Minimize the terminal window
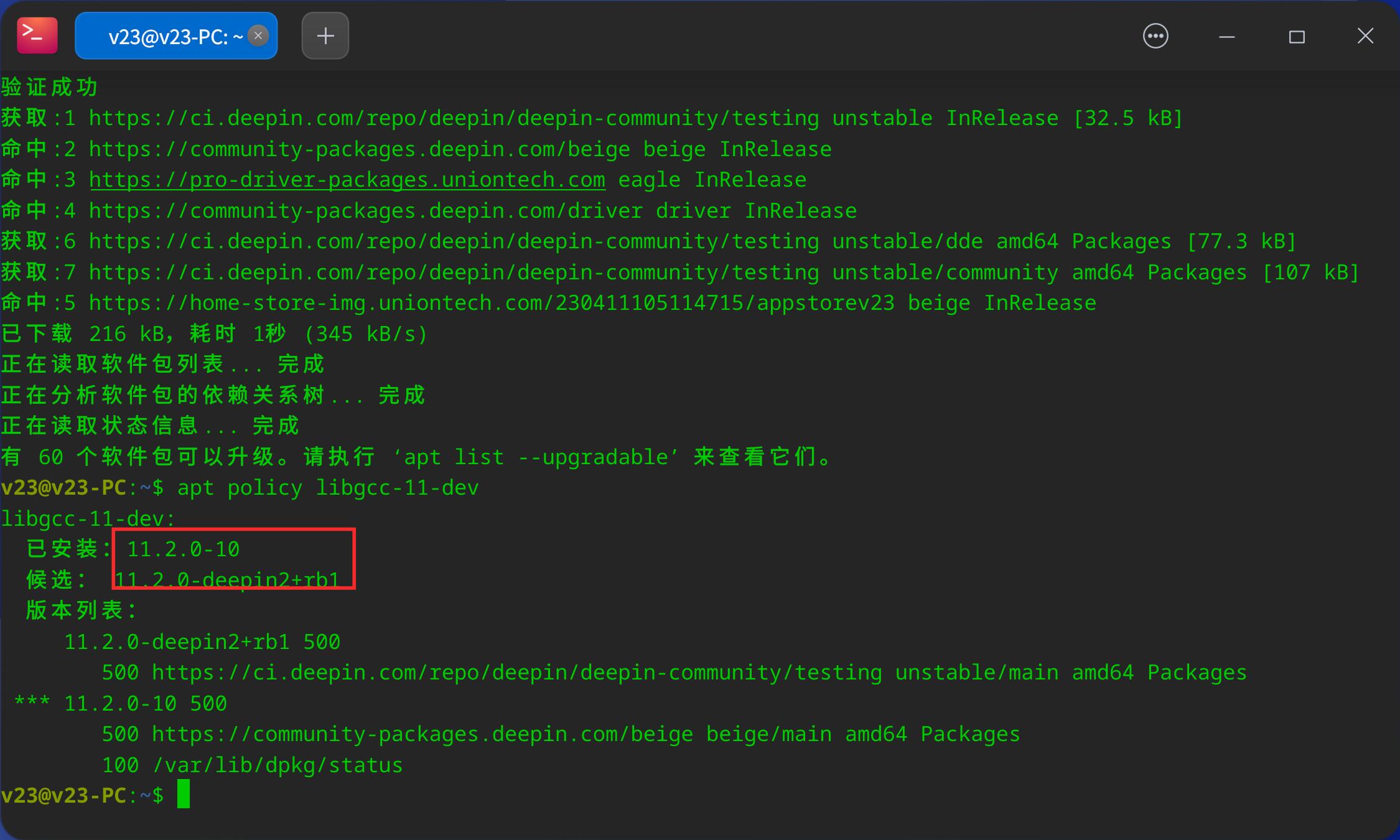Viewport: 1400px width, 840px height. (x=1226, y=36)
